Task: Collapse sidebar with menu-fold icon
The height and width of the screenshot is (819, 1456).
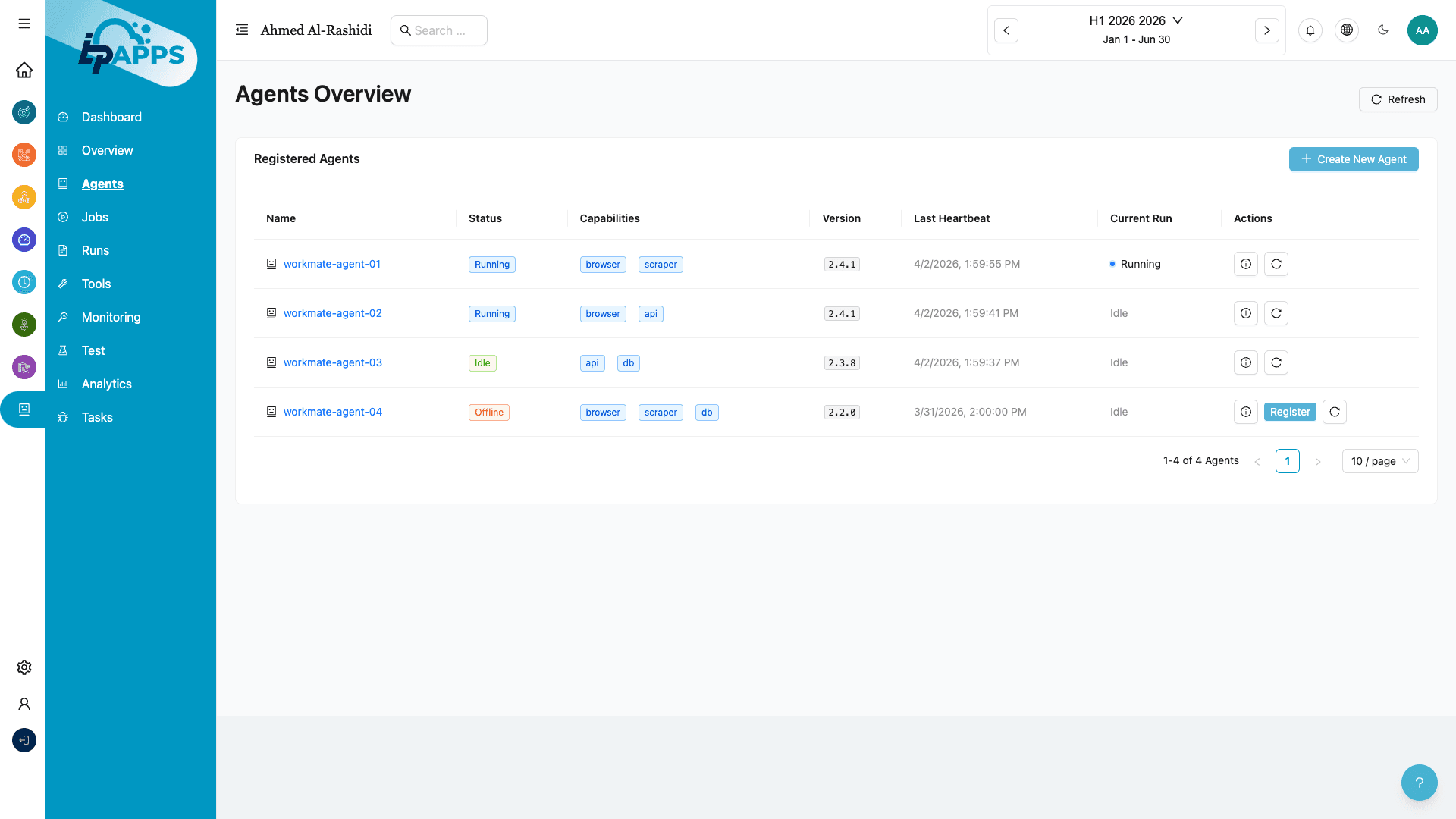Action: 242,30
